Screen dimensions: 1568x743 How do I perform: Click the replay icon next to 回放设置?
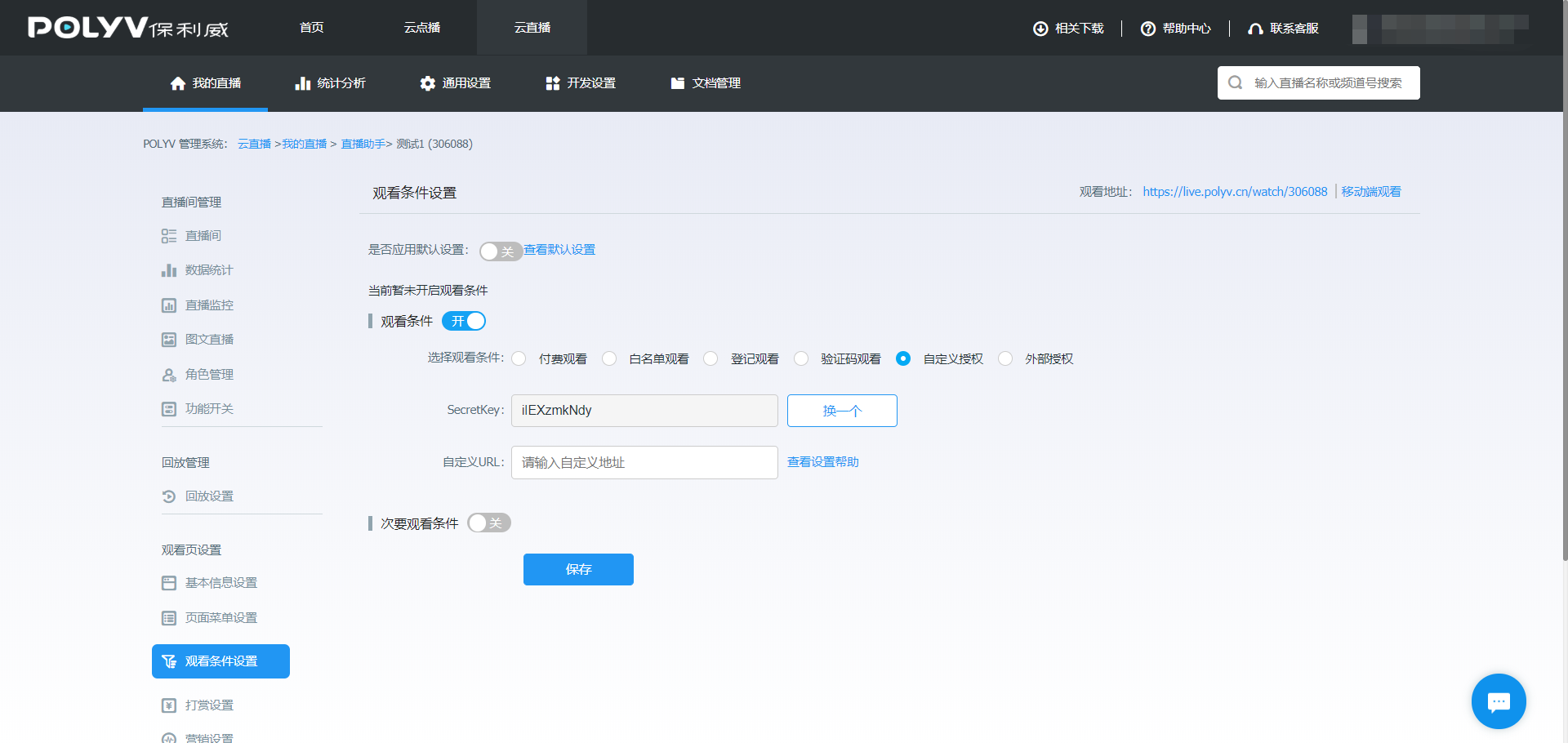coord(169,496)
